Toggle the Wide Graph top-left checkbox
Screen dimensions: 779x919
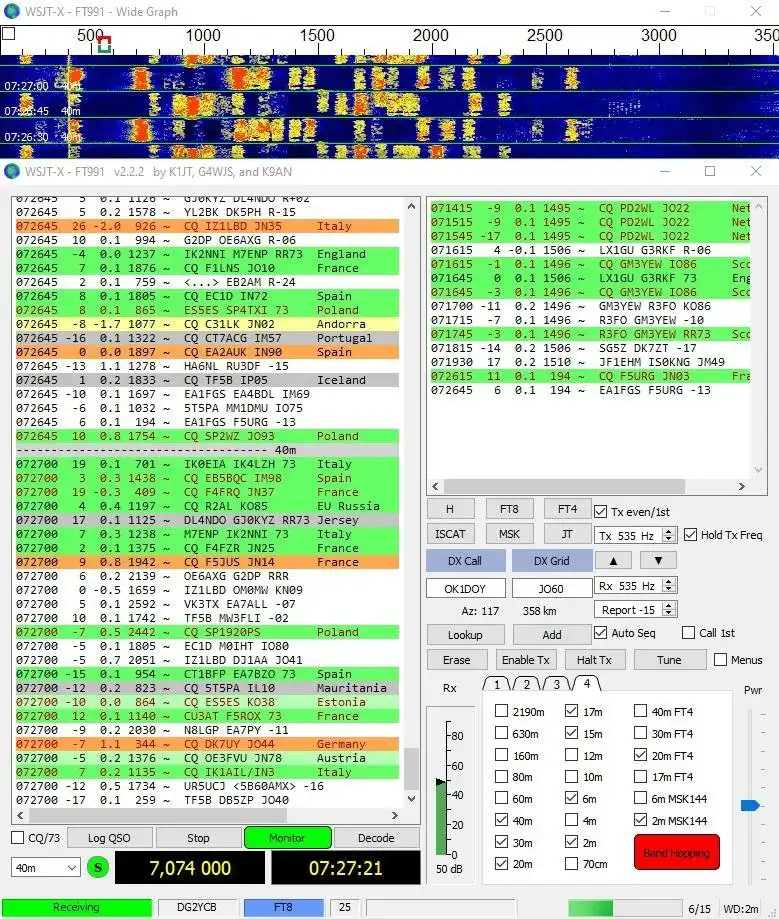tap(8, 34)
